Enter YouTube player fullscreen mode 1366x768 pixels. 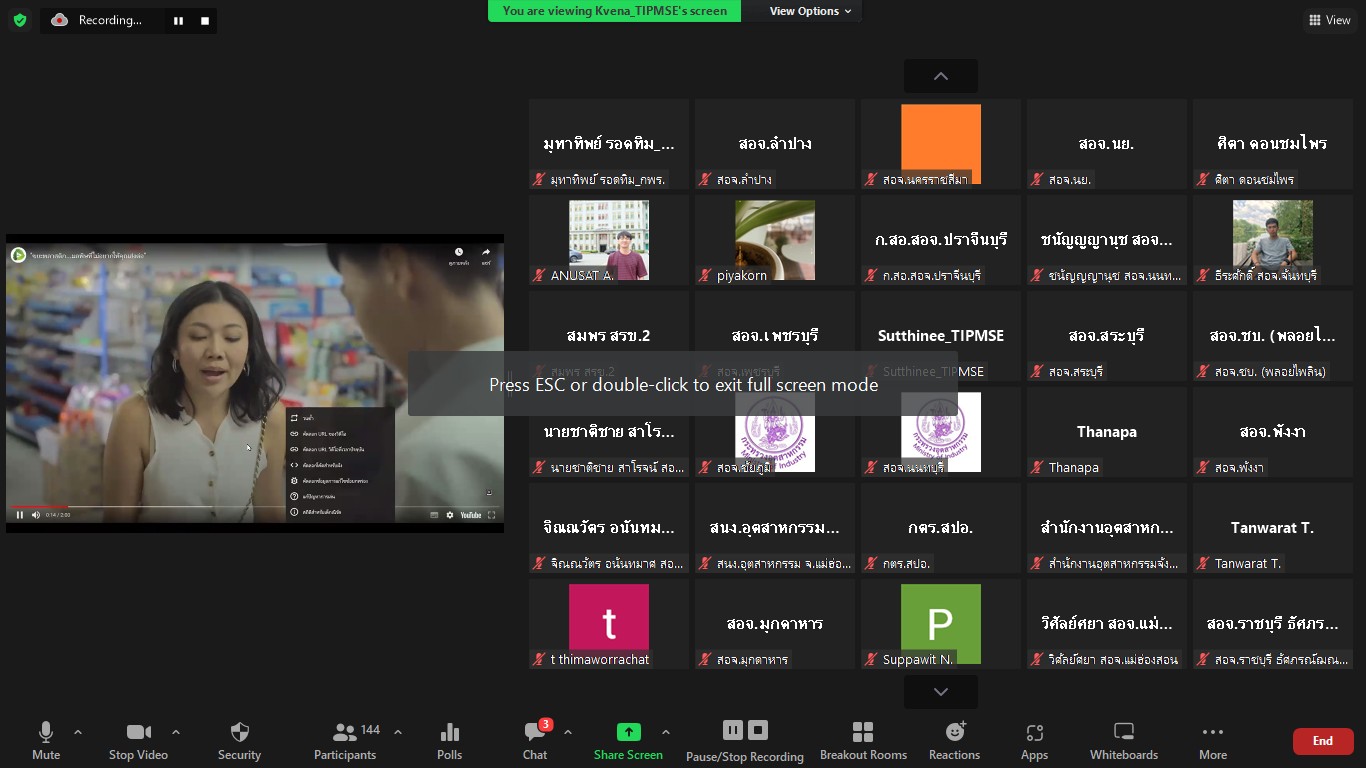tap(491, 515)
